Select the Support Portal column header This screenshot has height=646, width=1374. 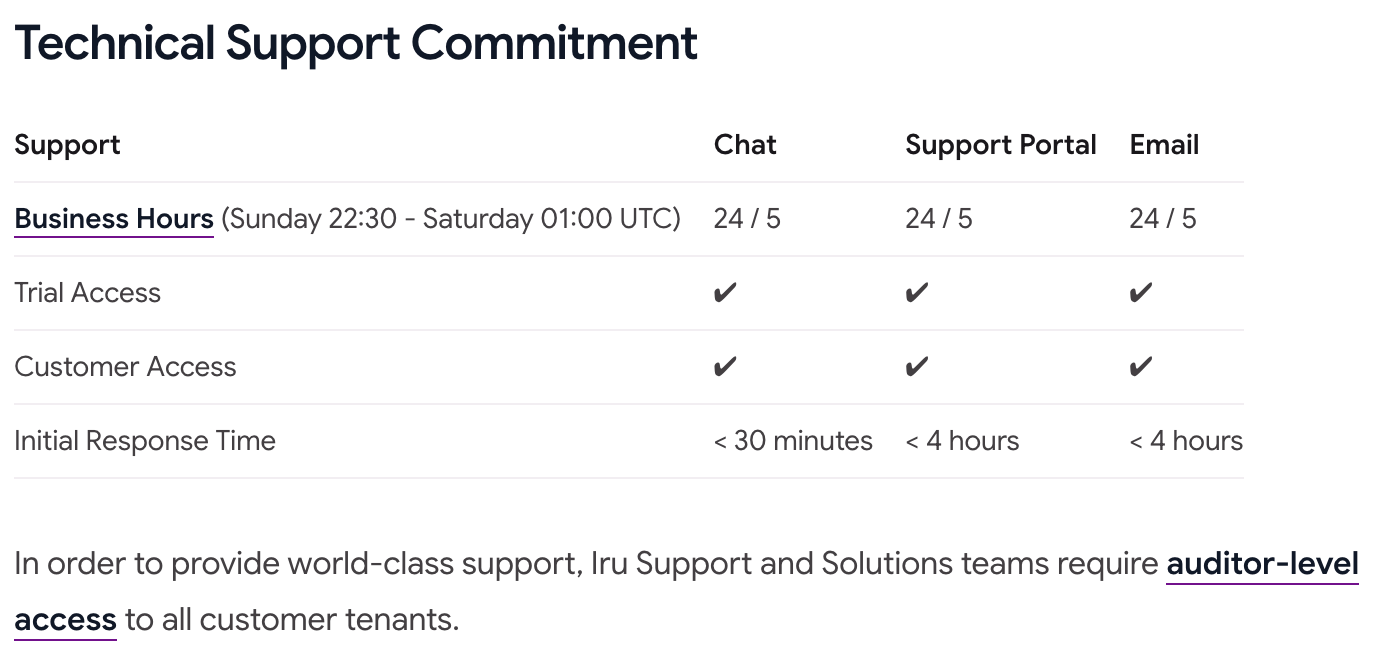click(x=1001, y=145)
